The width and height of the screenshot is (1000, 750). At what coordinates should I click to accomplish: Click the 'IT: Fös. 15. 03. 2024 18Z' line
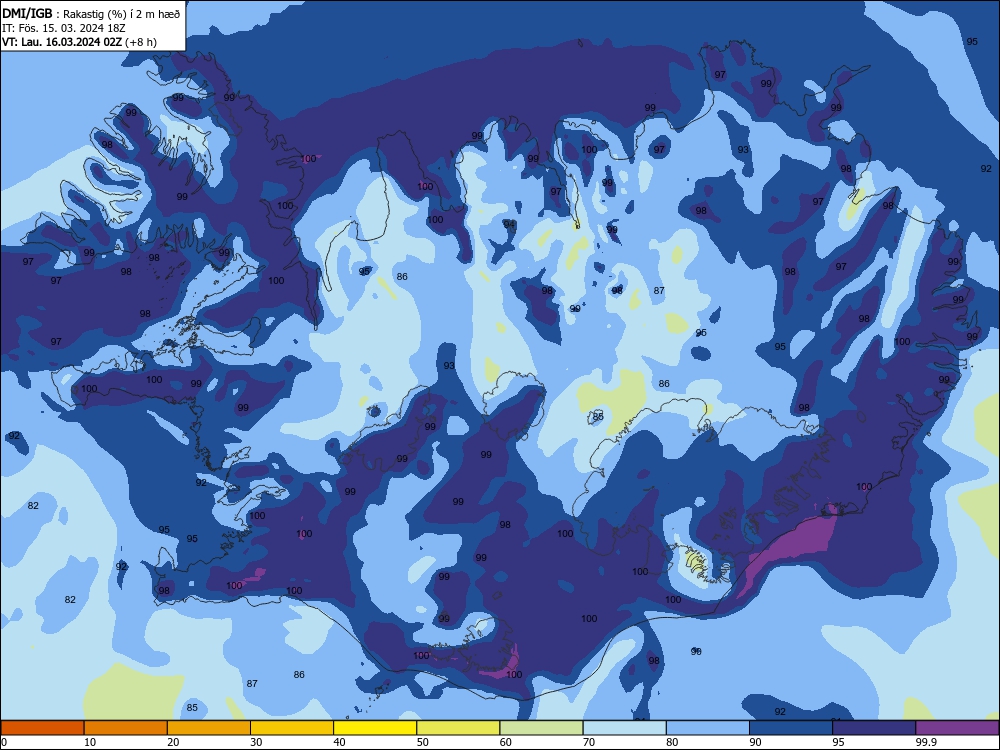(64, 28)
